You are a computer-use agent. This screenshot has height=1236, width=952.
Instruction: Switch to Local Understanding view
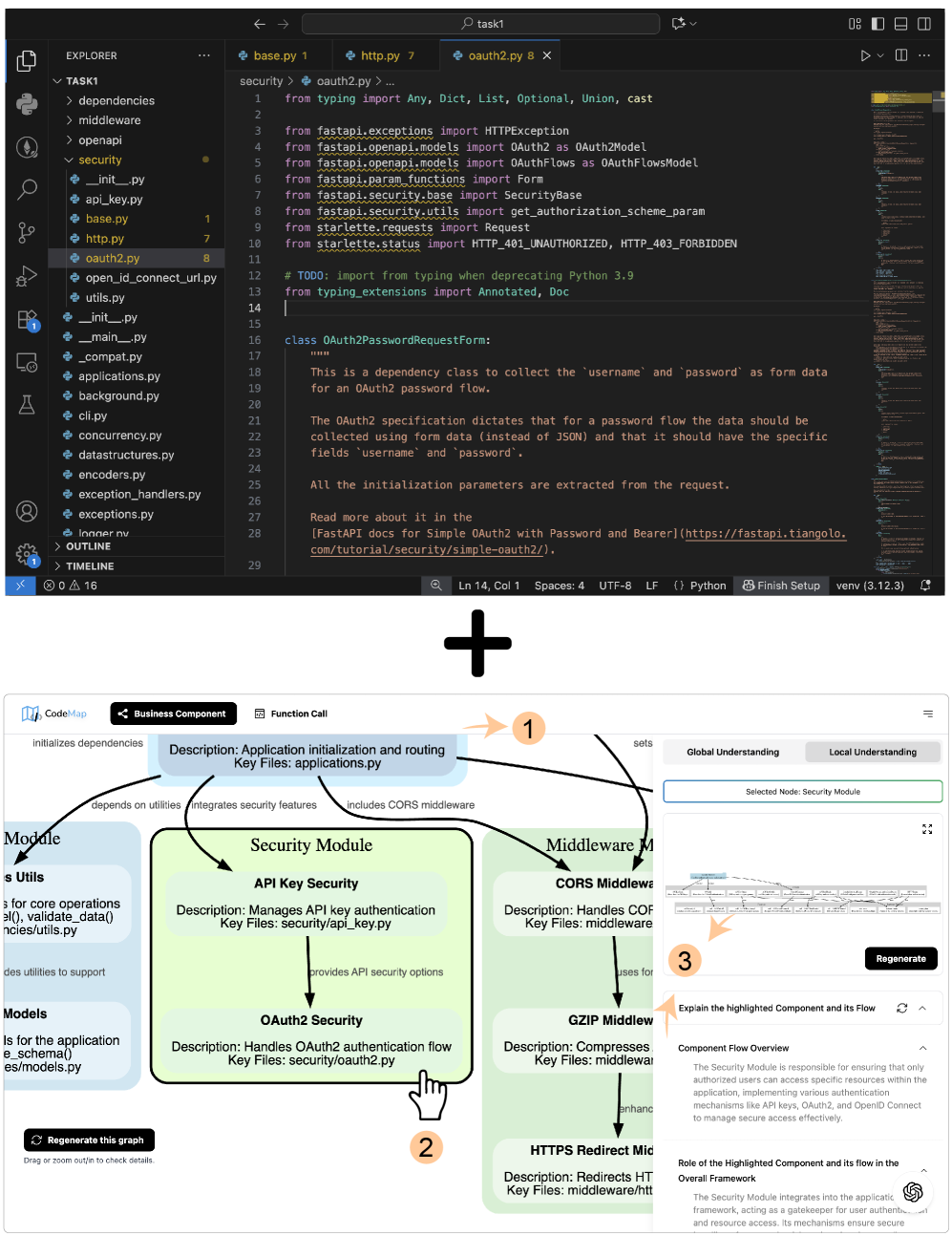pos(873,752)
